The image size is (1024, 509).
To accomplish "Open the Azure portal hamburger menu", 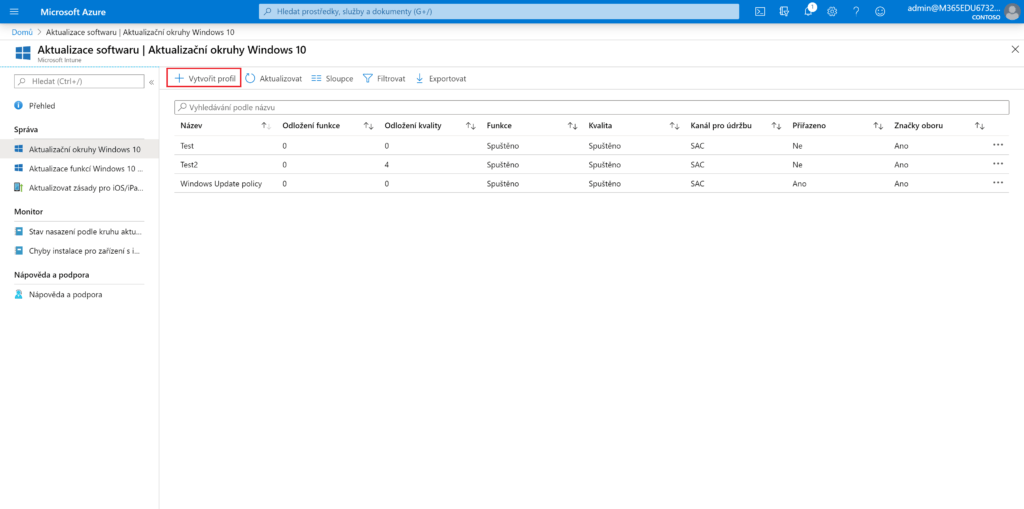I will tap(14, 11).
